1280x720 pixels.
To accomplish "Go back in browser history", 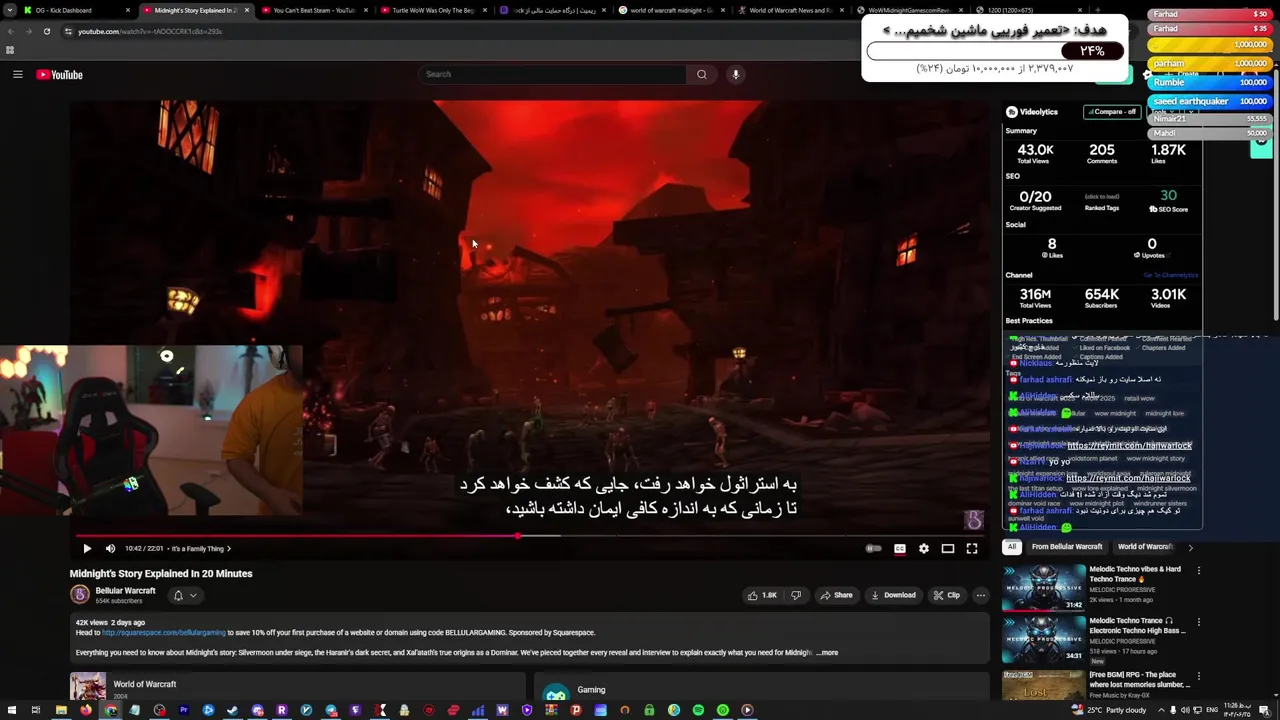I will pyautogui.click(x=11, y=31).
